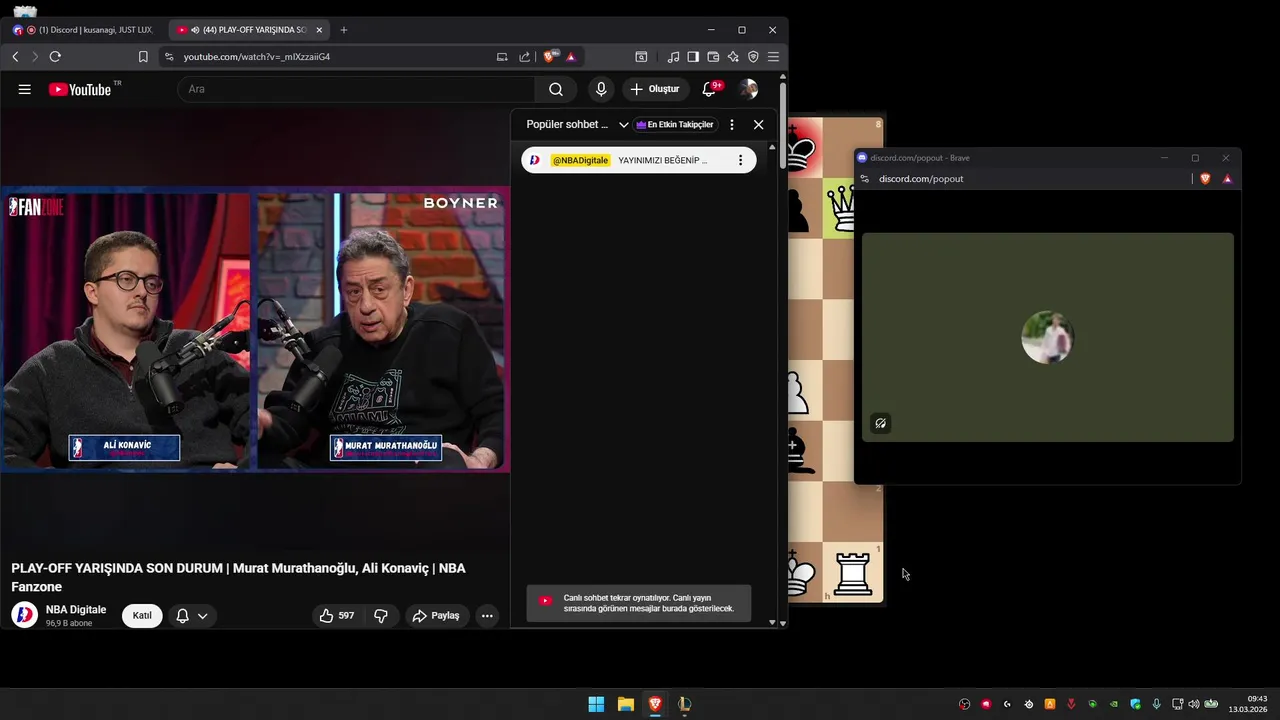The height and width of the screenshot is (720, 1280).
Task: Open a new browser tab
Action: pos(344,30)
